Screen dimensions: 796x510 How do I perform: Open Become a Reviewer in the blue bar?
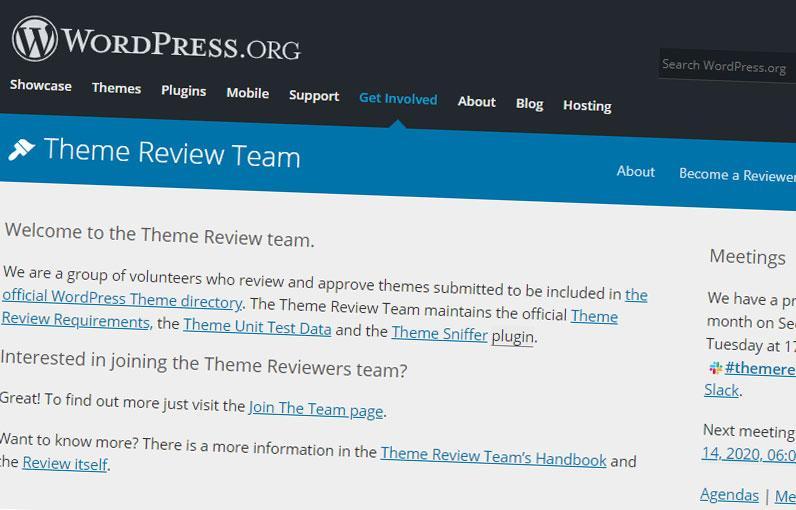click(x=737, y=175)
